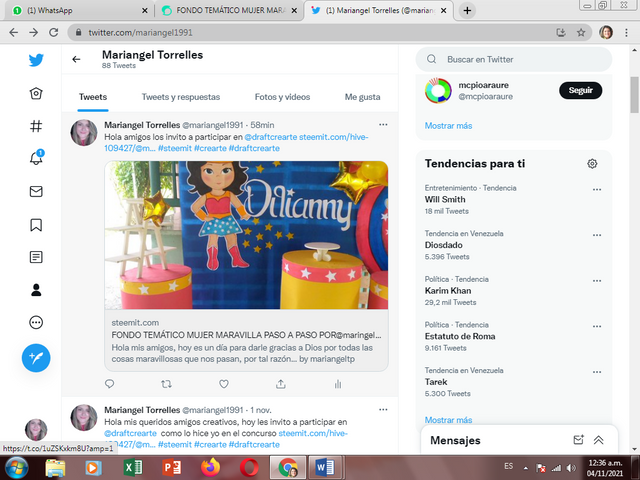Open Firefox from the taskbar
Image resolution: width=640 pixels, height=480 pixels.
coord(210,467)
